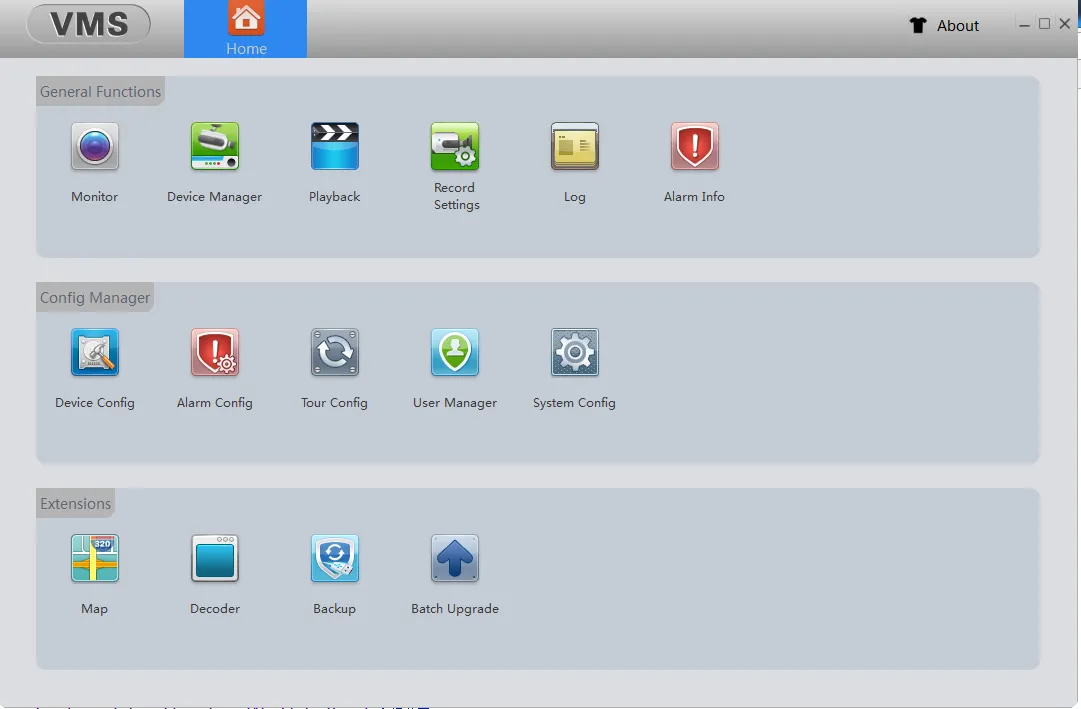Image resolution: width=1081 pixels, height=709 pixels.
Task: Switch to the Home tab
Action: coord(246,29)
